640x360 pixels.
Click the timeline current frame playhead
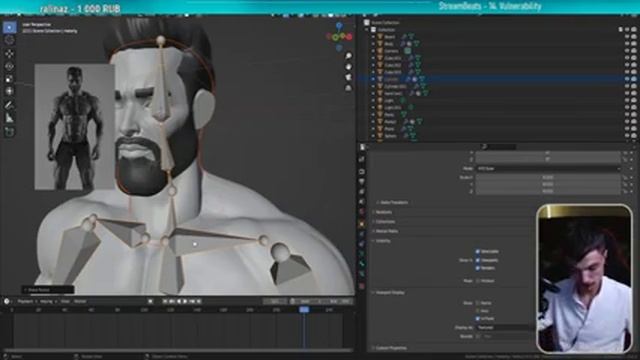[304, 310]
